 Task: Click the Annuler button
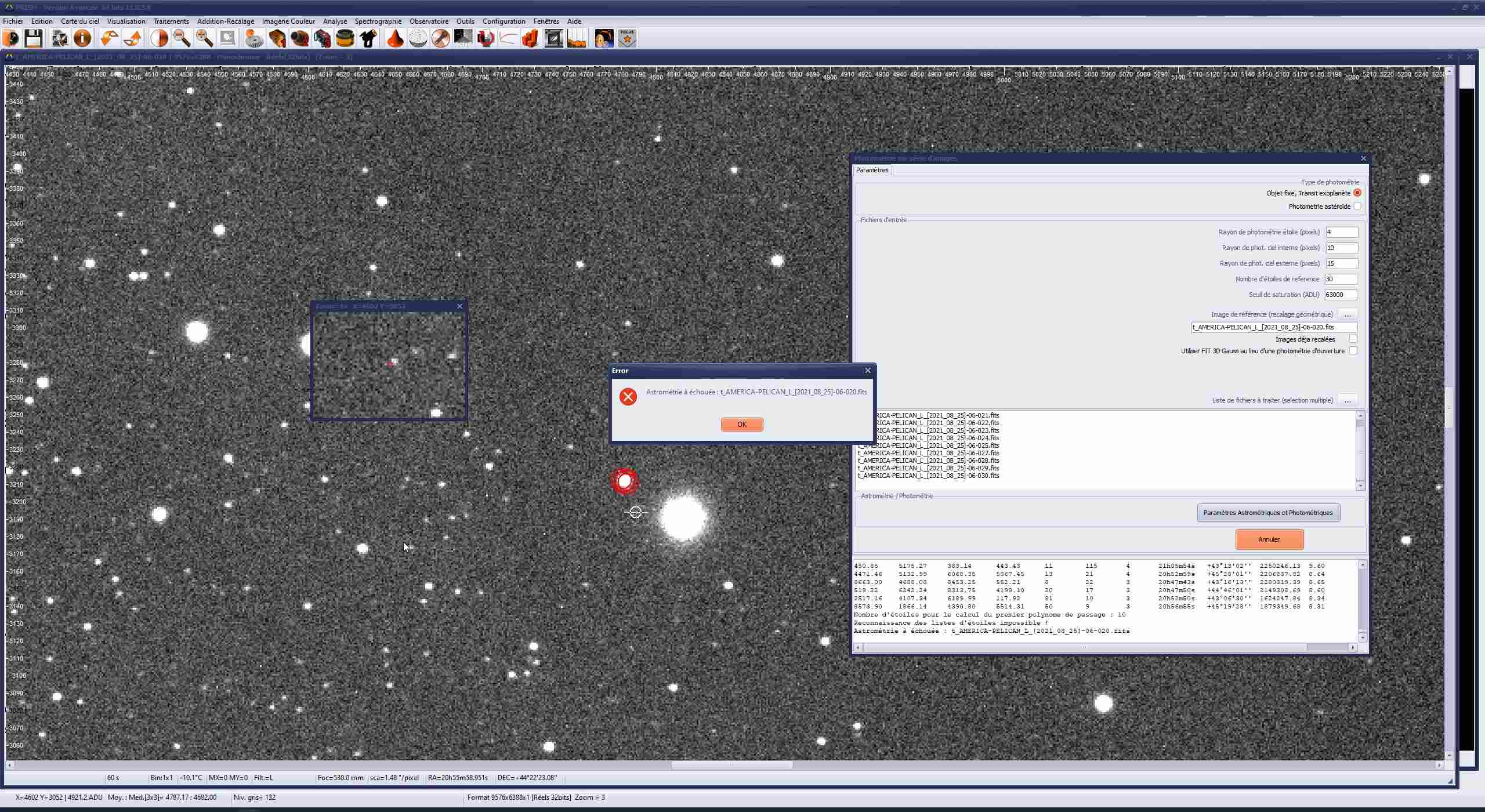1269,539
